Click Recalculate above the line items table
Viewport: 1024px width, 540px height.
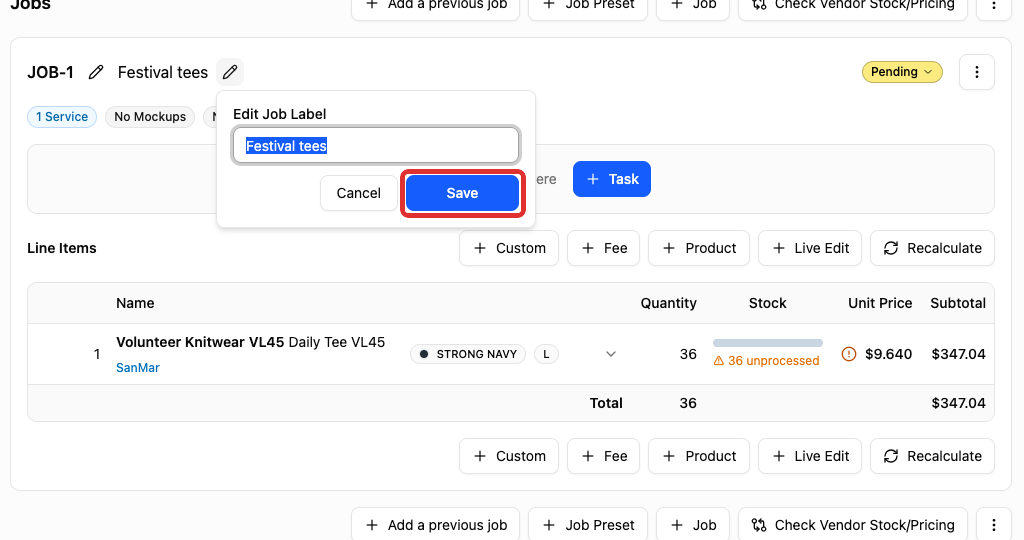click(932, 248)
